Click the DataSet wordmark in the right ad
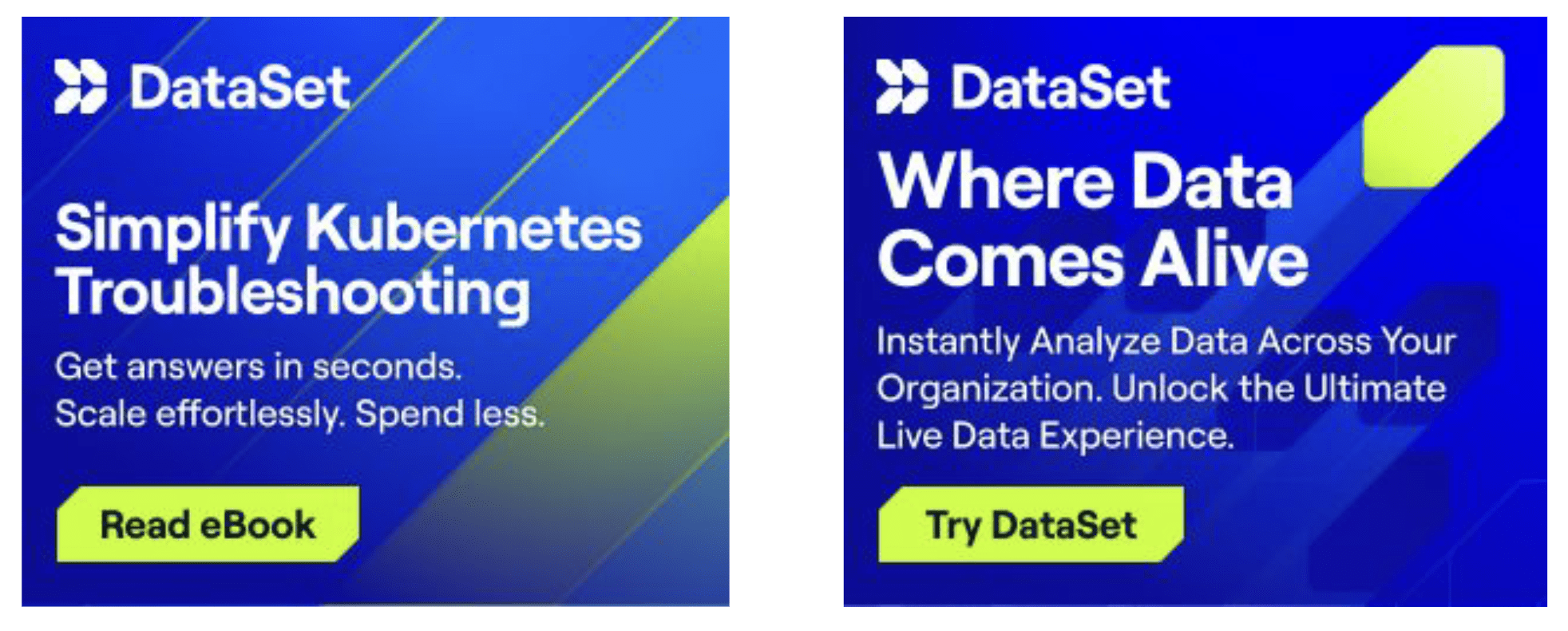 (1060, 87)
